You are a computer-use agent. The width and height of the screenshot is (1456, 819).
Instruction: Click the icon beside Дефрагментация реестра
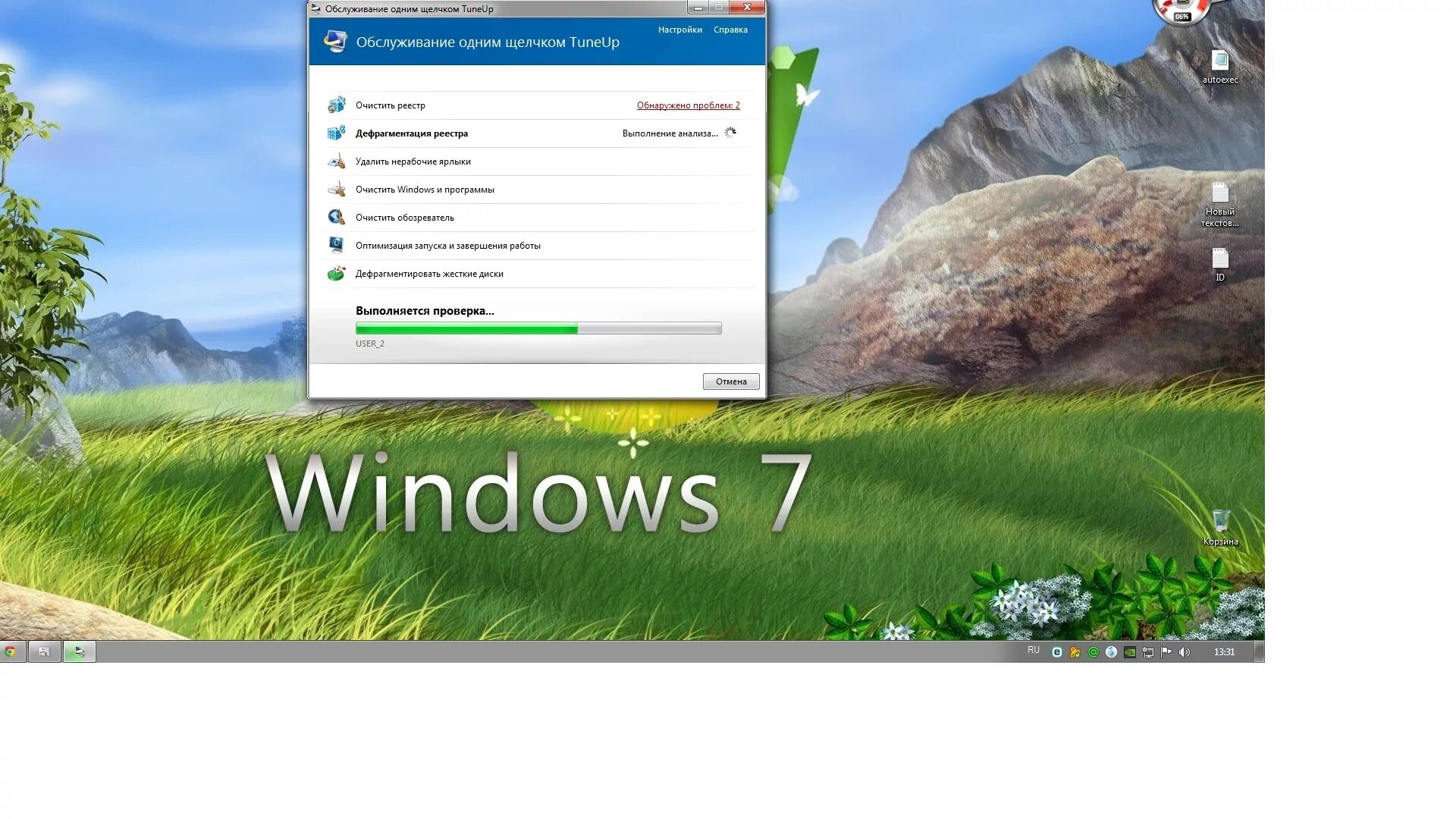point(336,133)
